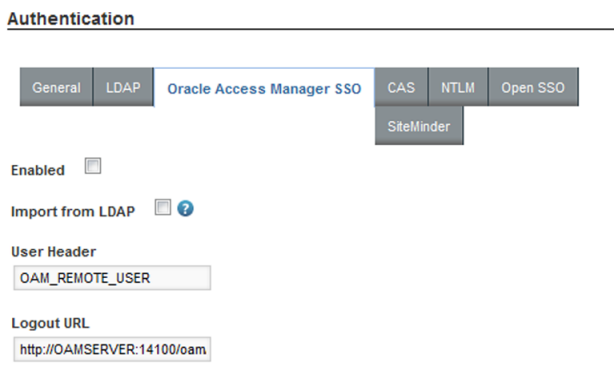Select the Oracle Access Manager SSO tab
The width and height of the screenshot is (614, 387).
(264, 88)
